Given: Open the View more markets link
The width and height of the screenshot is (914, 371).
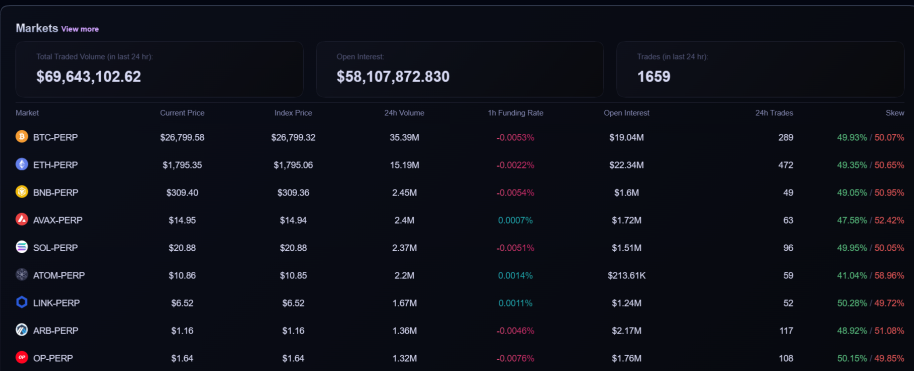Looking at the screenshot, I should point(80,29).
